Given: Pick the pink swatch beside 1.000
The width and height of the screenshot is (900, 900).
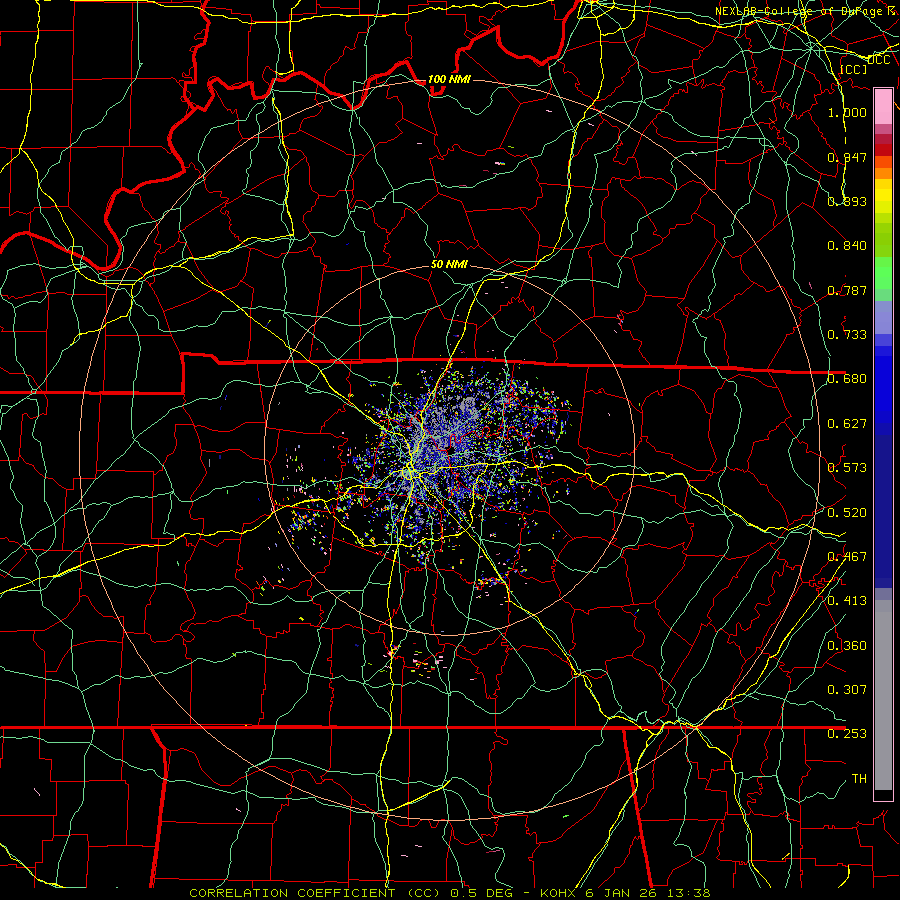Looking at the screenshot, I should pyautogui.click(x=883, y=107).
